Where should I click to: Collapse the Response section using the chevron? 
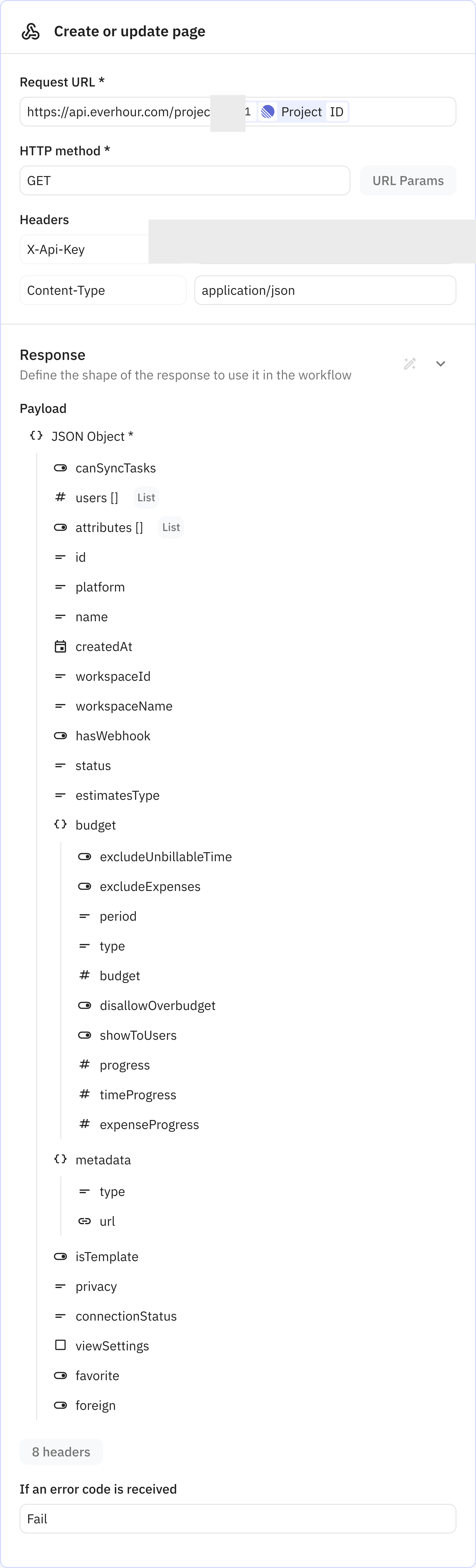[441, 363]
